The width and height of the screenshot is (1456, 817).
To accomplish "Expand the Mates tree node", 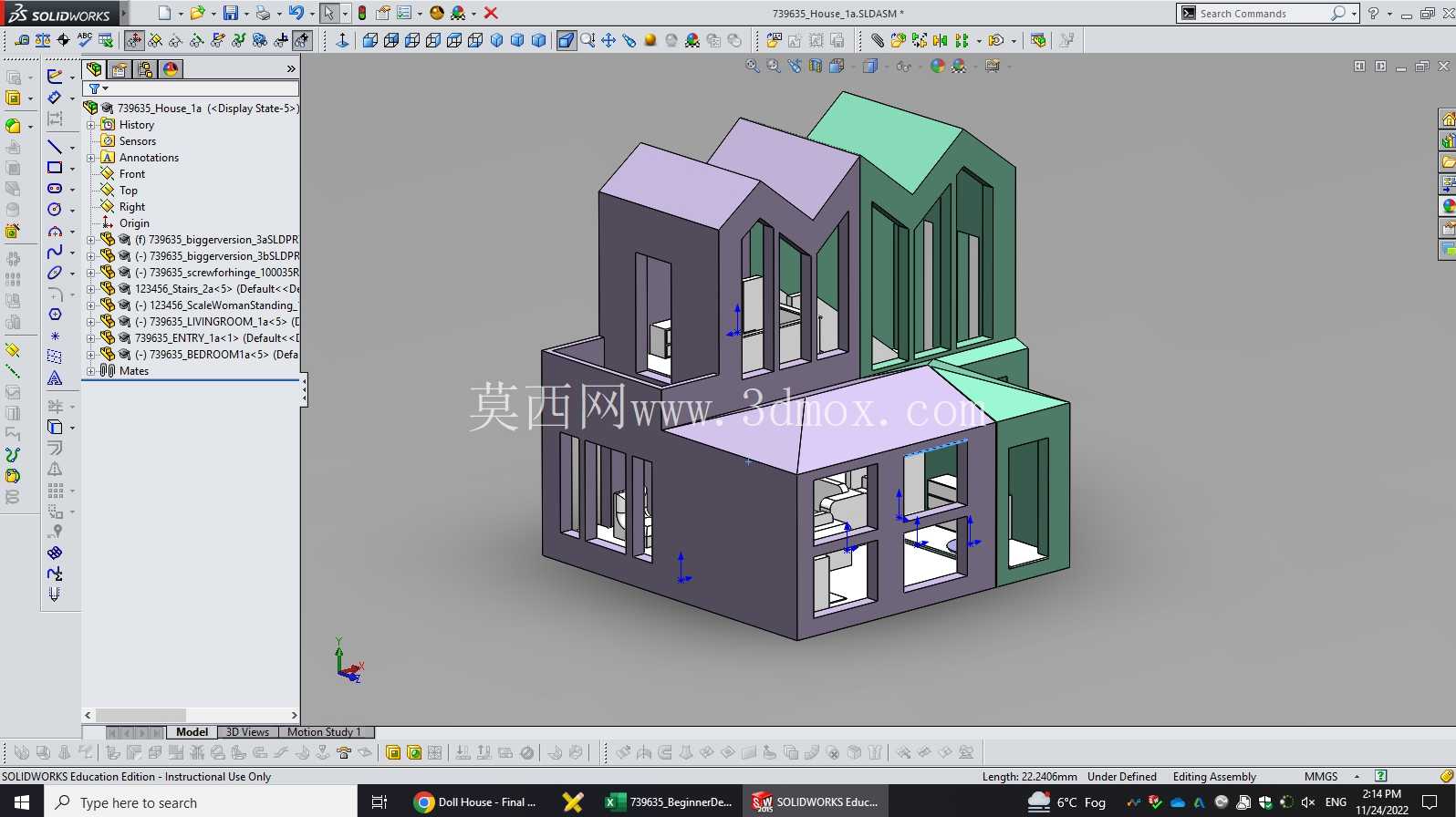I will (x=91, y=371).
